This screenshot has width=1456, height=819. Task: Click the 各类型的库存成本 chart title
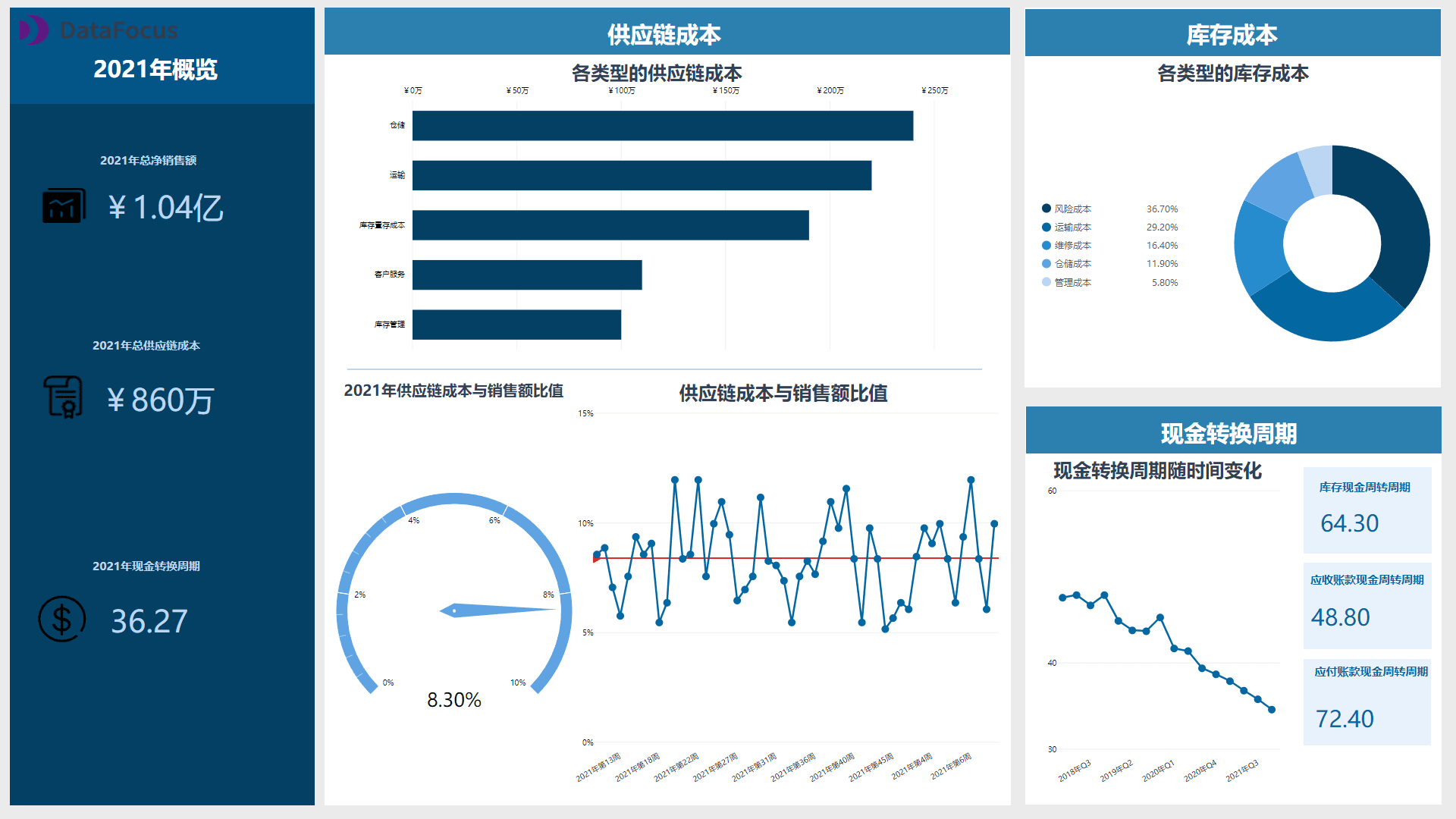tap(1233, 73)
